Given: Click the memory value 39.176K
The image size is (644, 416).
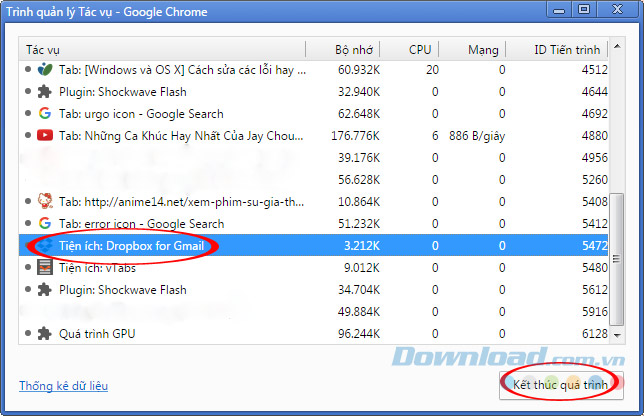Looking at the screenshot, I should pyautogui.click(x=359, y=158).
